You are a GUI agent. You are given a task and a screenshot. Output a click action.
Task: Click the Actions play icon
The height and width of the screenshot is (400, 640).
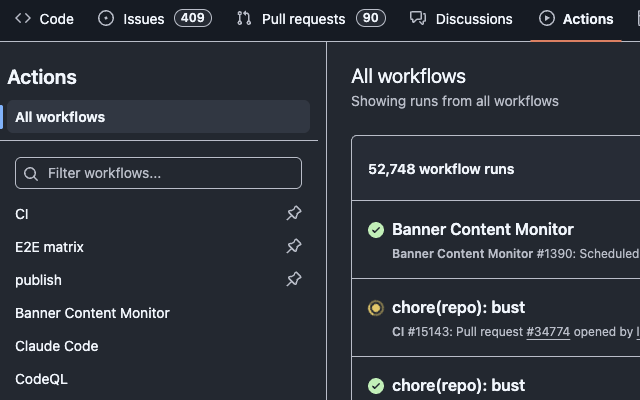pos(547,18)
